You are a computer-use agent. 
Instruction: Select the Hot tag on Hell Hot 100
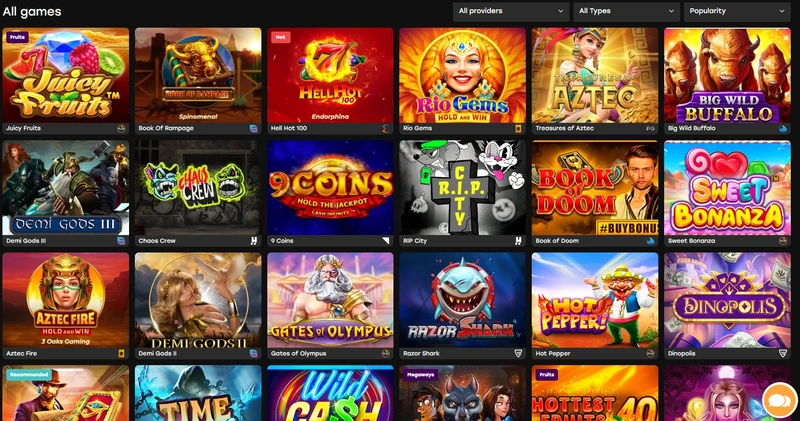tap(281, 37)
